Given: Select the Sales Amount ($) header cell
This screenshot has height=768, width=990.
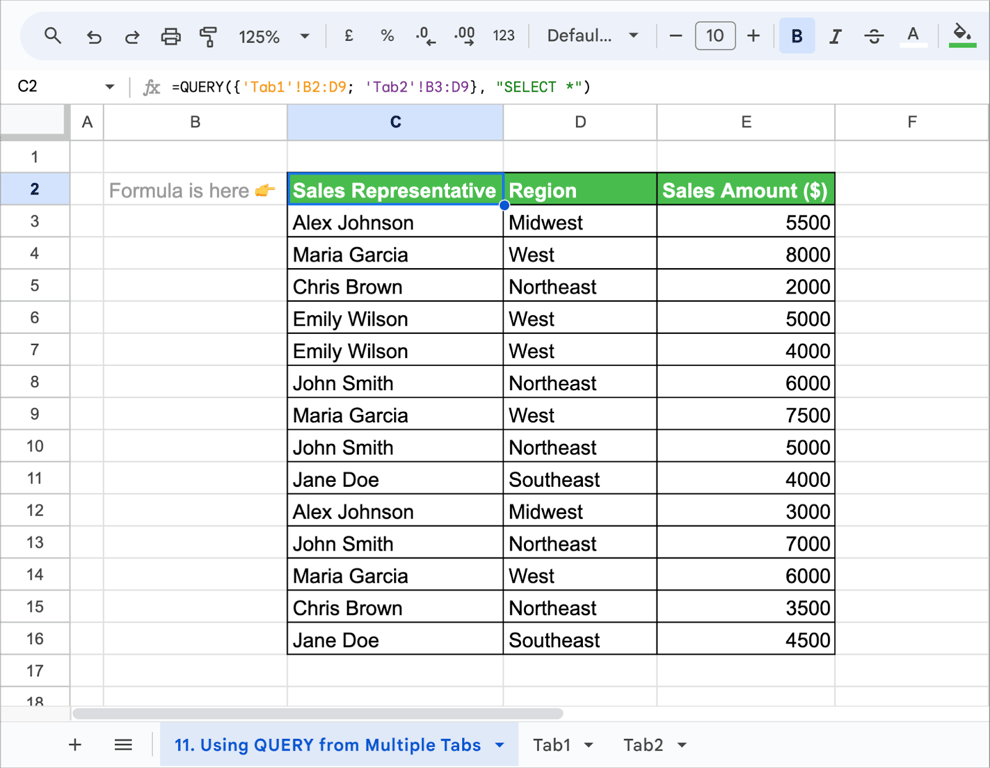Looking at the screenshot, I should [746, 189].
